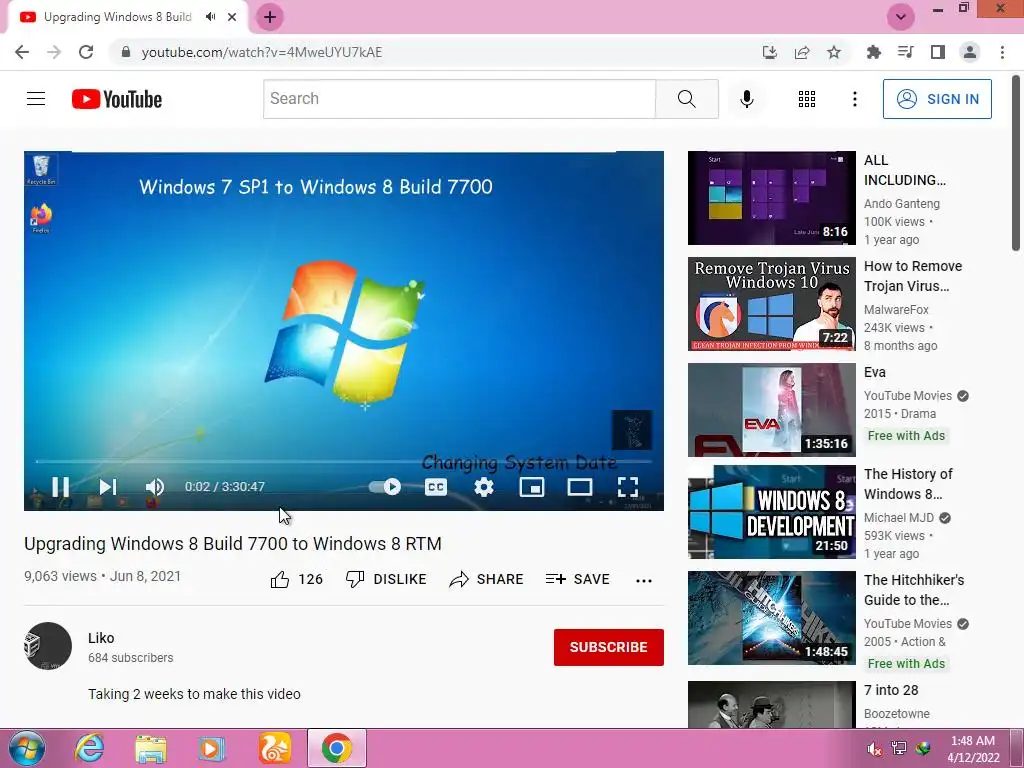Open the Chrome profile avatar
The image size is (1024, 768).
point(970,52)
